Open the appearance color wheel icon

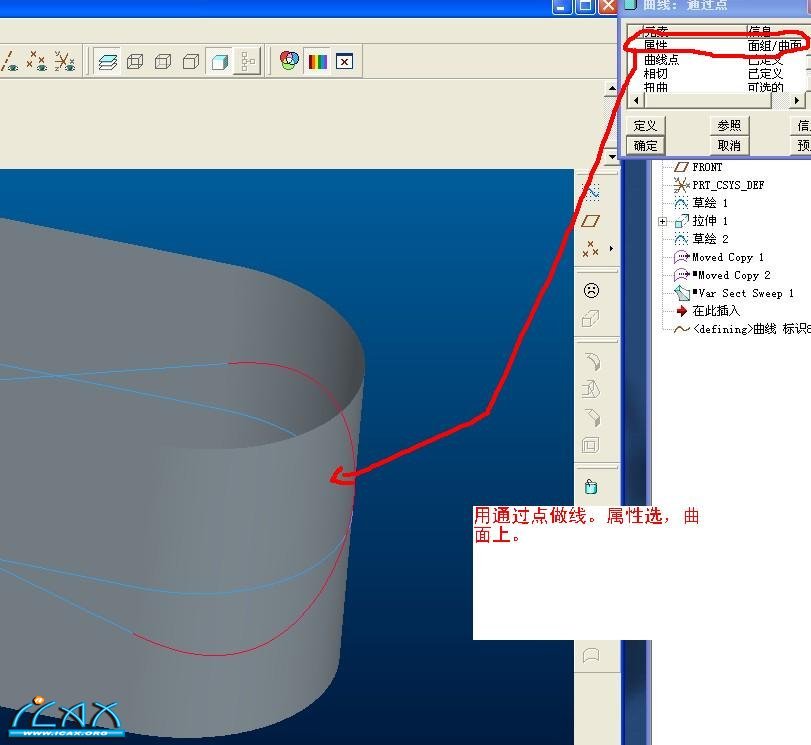289,61
